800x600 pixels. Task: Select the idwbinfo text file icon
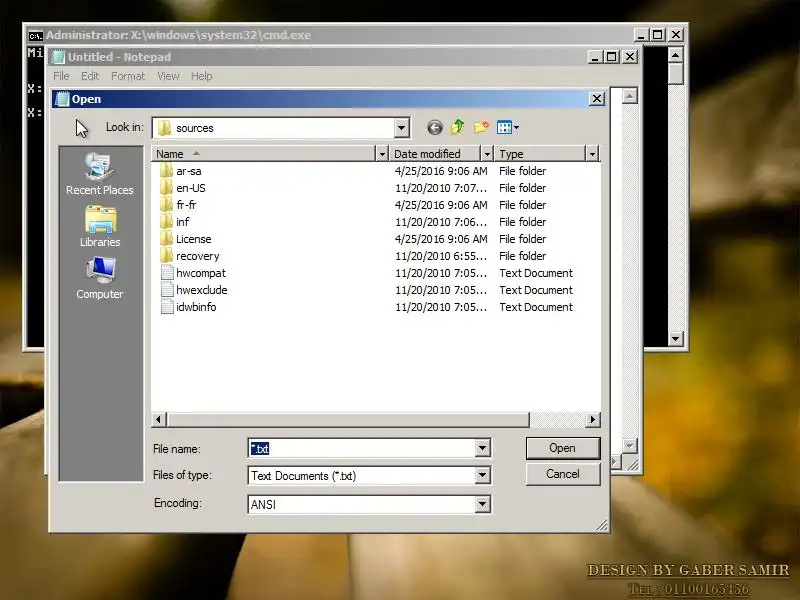[167, 307]
